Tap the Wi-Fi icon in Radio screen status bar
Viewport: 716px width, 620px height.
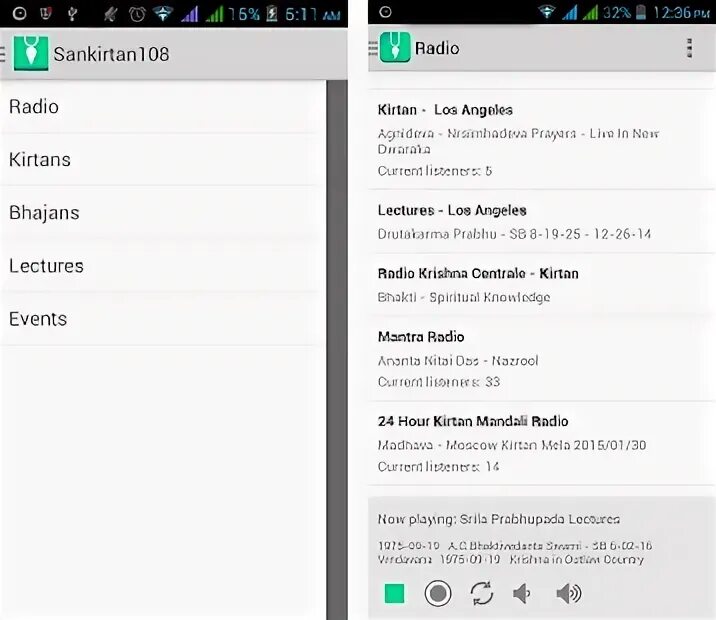pyautogui.click(x=547, y=12)
